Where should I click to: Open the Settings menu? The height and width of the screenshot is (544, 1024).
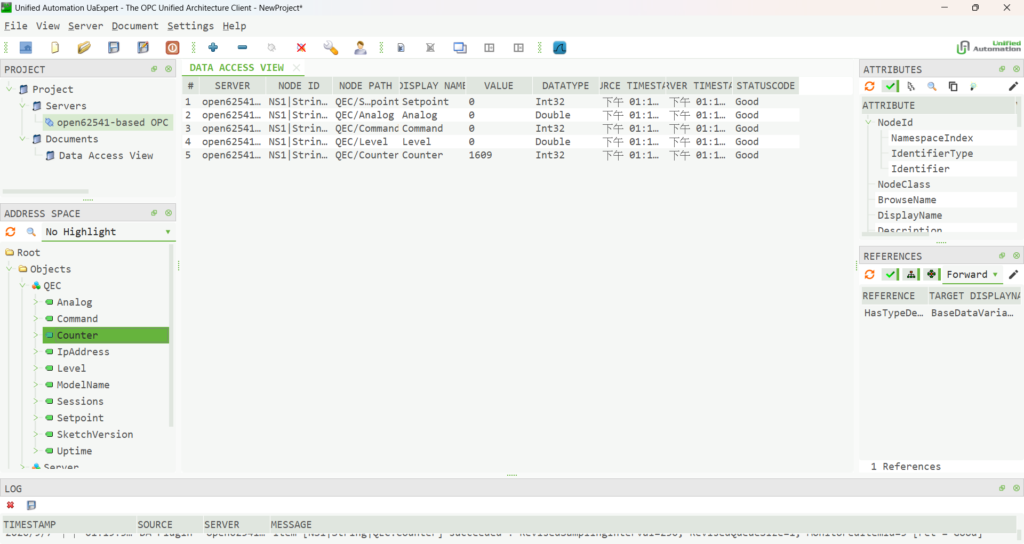coord(190,26)
